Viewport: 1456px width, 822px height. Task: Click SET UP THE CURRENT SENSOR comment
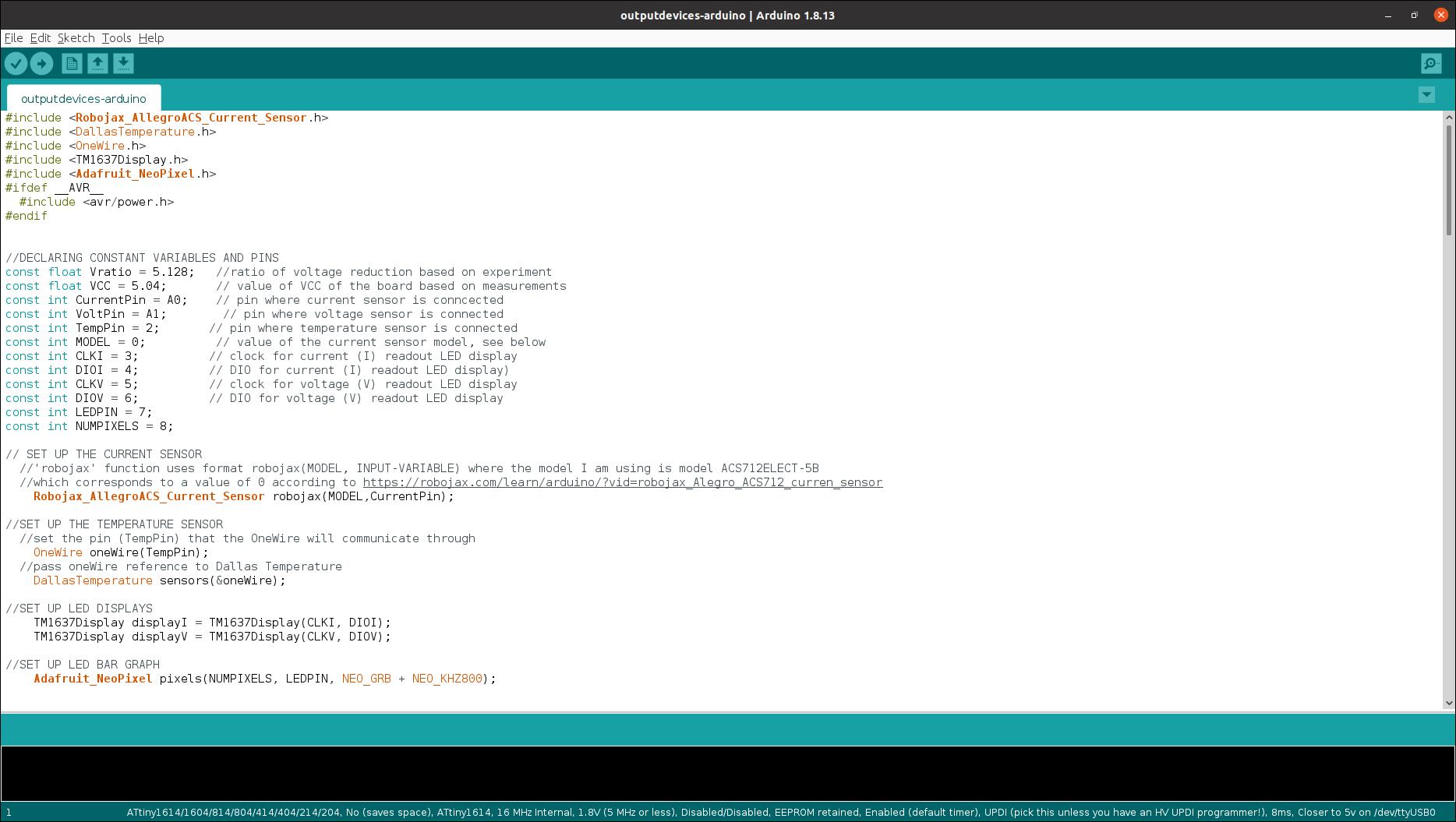point(104,454)
